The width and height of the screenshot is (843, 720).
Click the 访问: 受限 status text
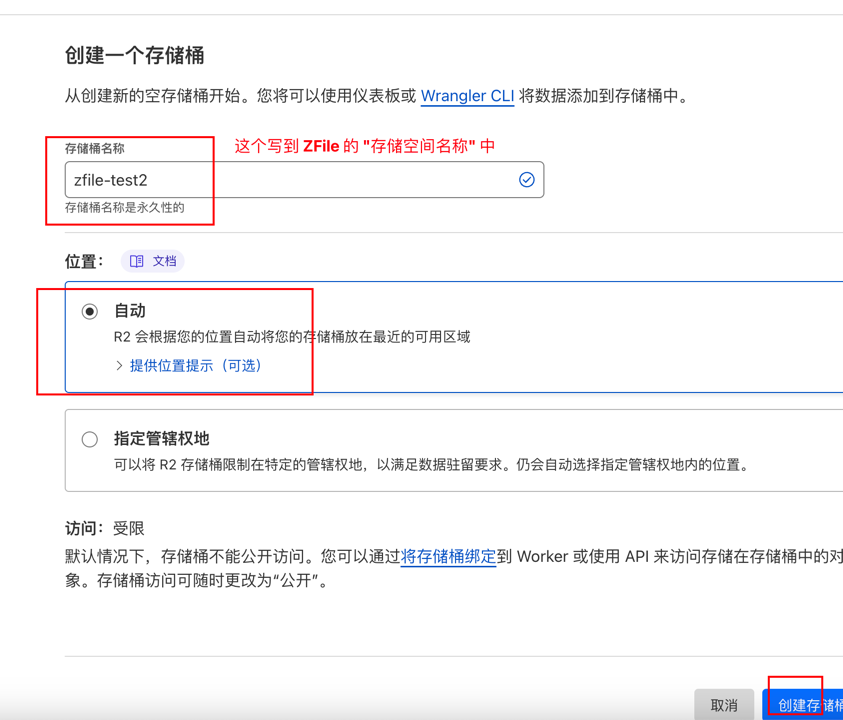pos(105,528)
